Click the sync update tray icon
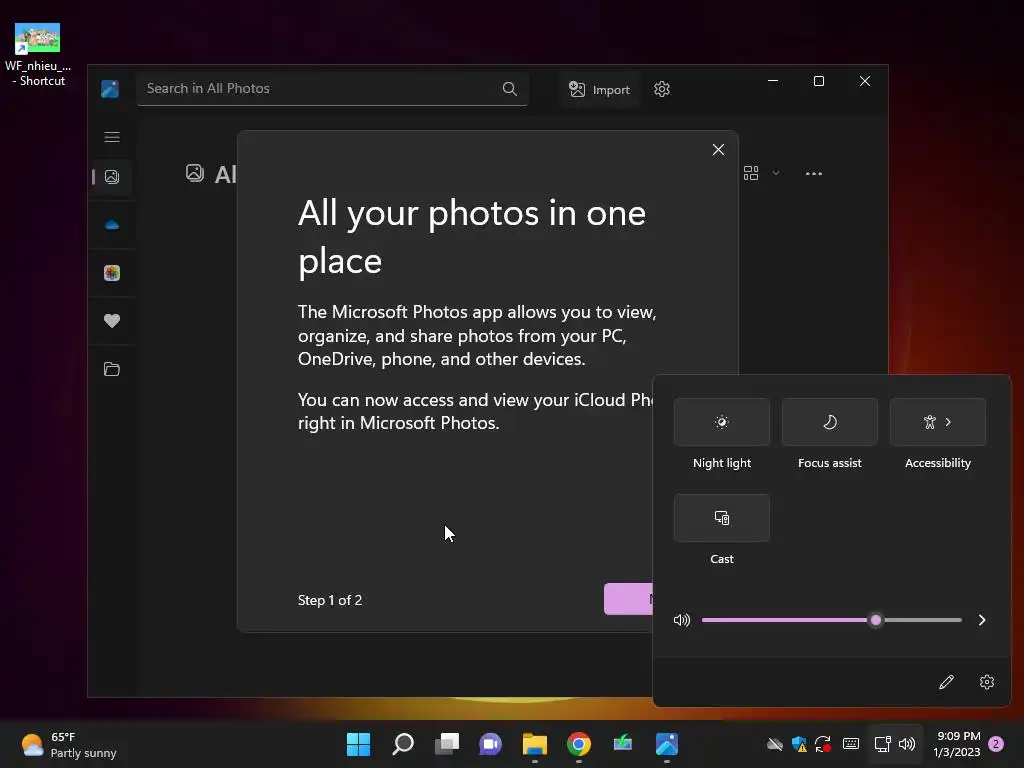This screenshot has width=1024, height=768. (x=823, y=744)
